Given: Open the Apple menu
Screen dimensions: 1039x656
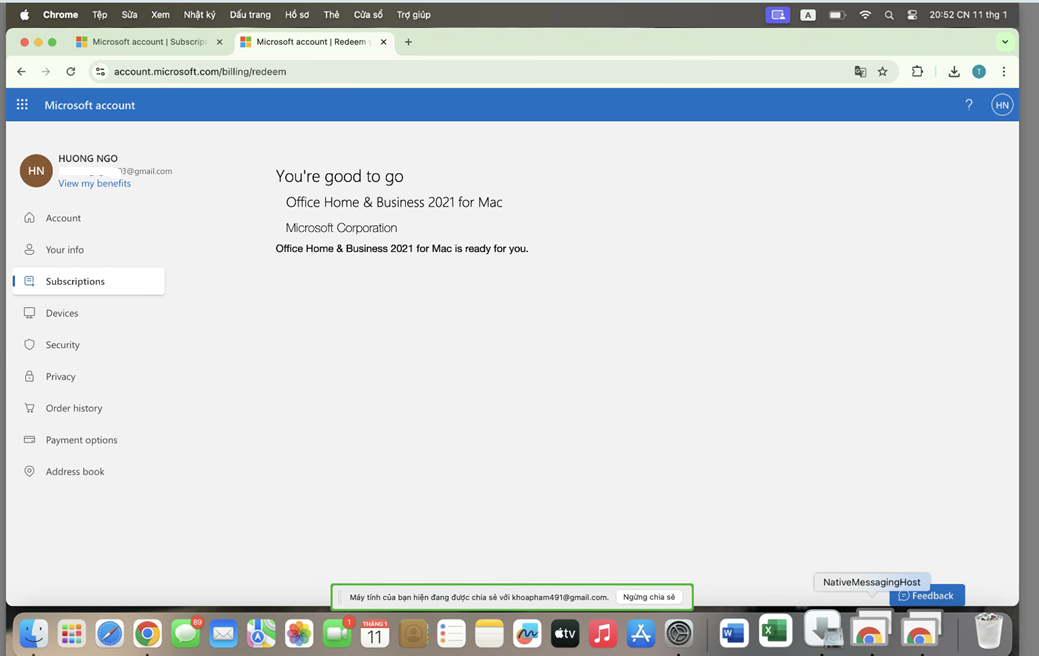Looking at the screenshot, I should click(x=25, y=15).
